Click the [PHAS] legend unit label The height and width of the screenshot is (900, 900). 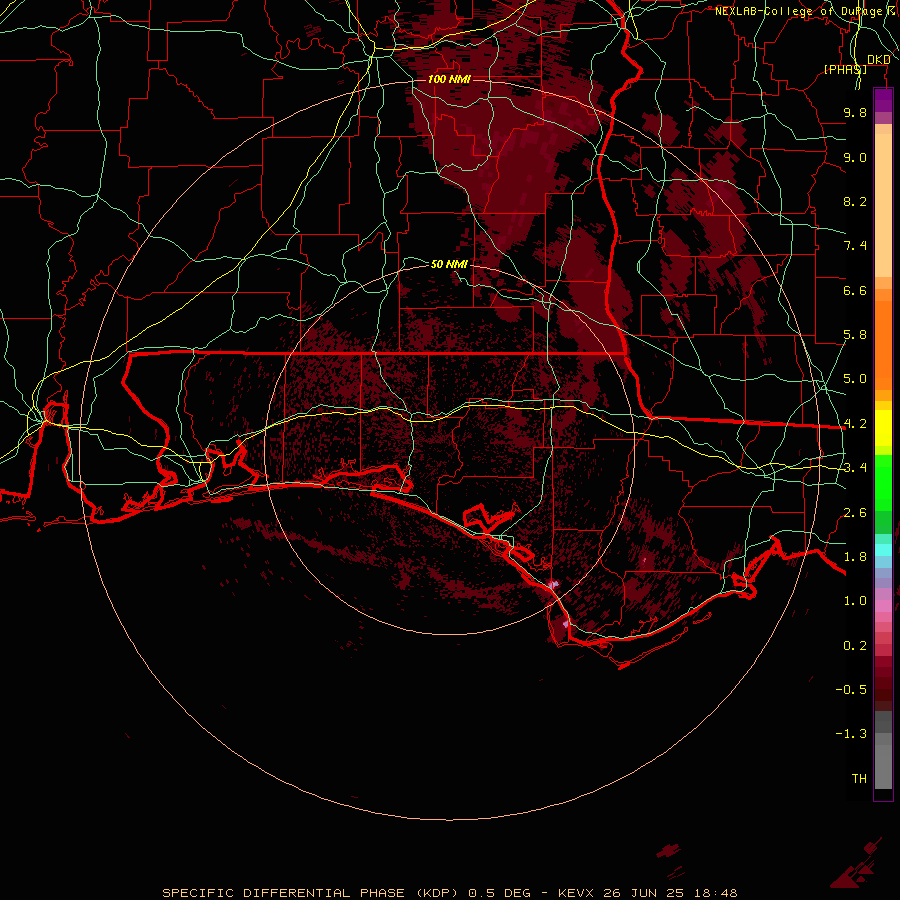tap(845, 69)
